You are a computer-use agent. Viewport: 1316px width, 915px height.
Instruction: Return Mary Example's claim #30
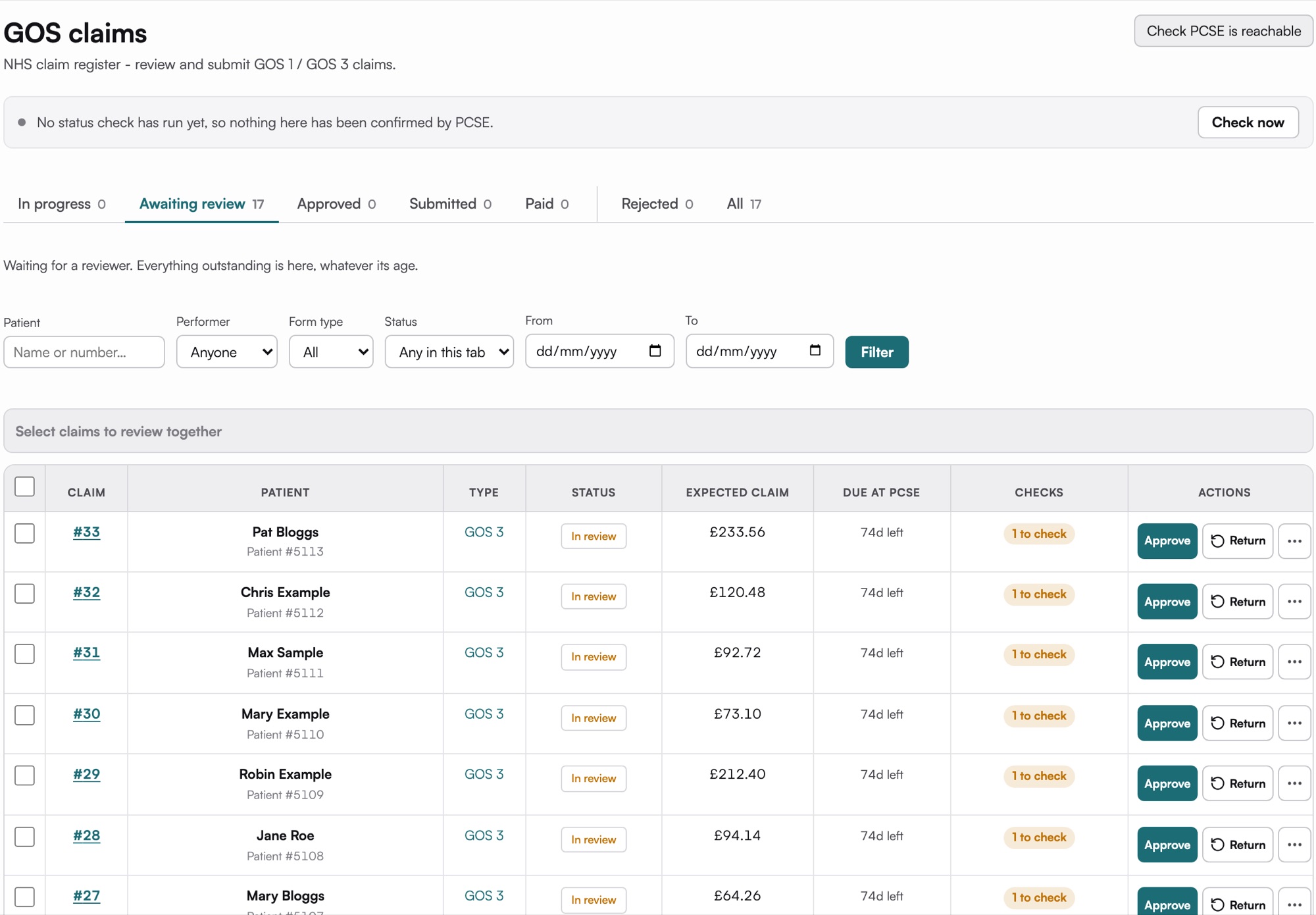coord(1238,723)
